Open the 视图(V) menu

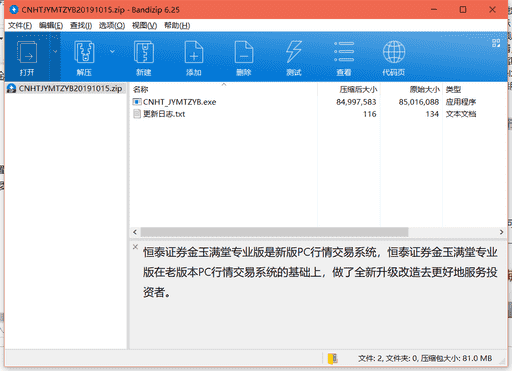pyautogui.click(x=144, y=26)
